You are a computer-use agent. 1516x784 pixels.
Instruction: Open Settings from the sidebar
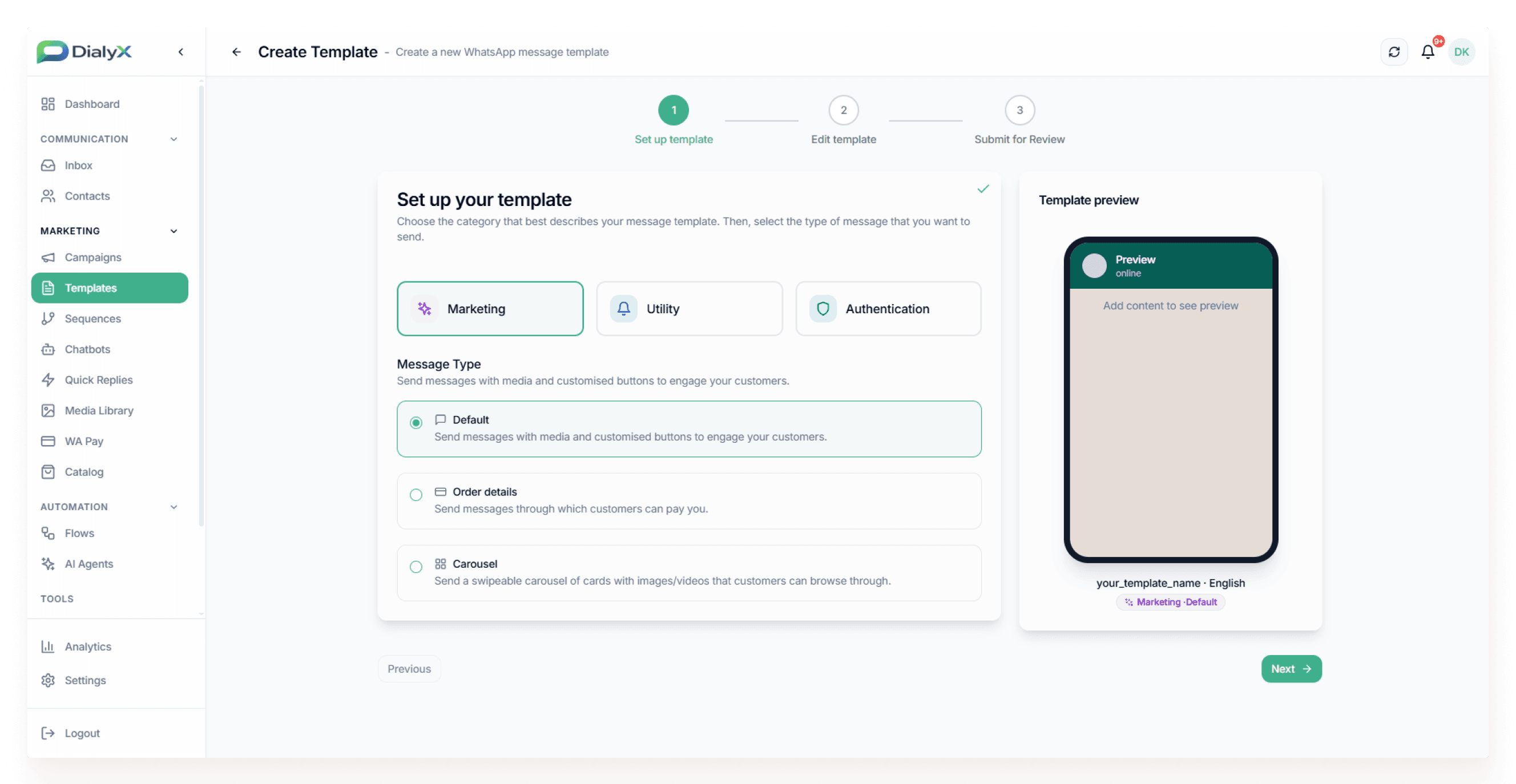coord(110,680)
